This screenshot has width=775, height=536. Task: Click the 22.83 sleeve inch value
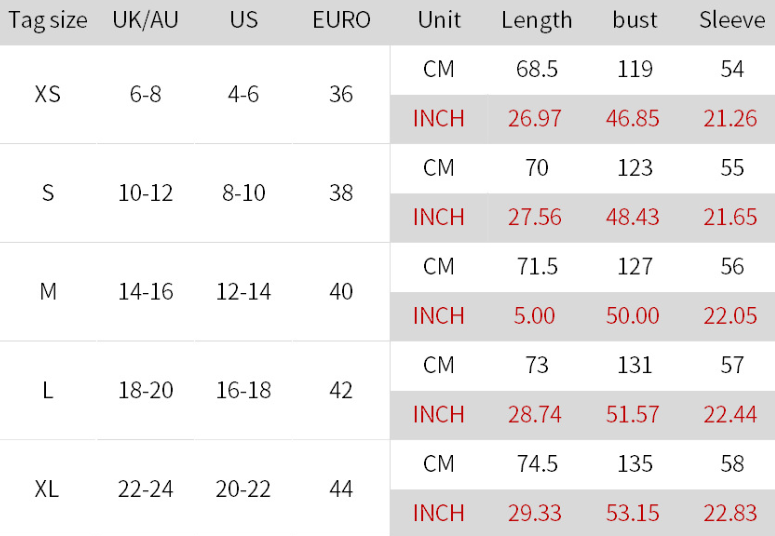pos(731,513)
